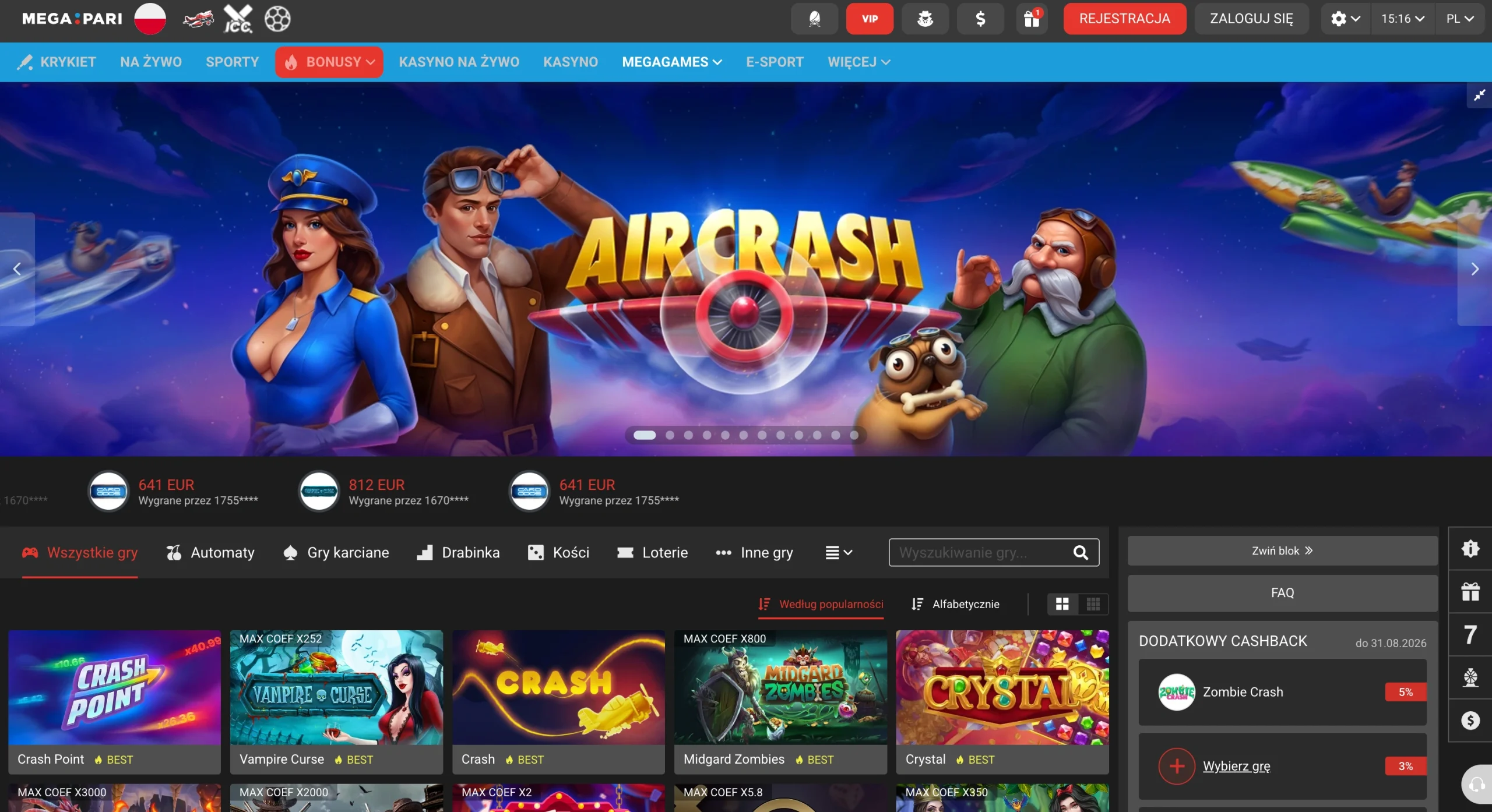
Task: Click the dollar coin sidebar icon
Action: (1470, 721)
